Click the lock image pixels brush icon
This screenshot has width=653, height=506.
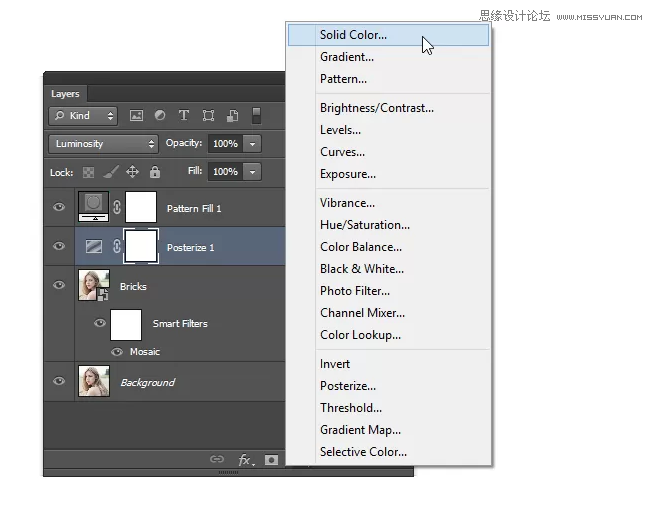(110, 172)
